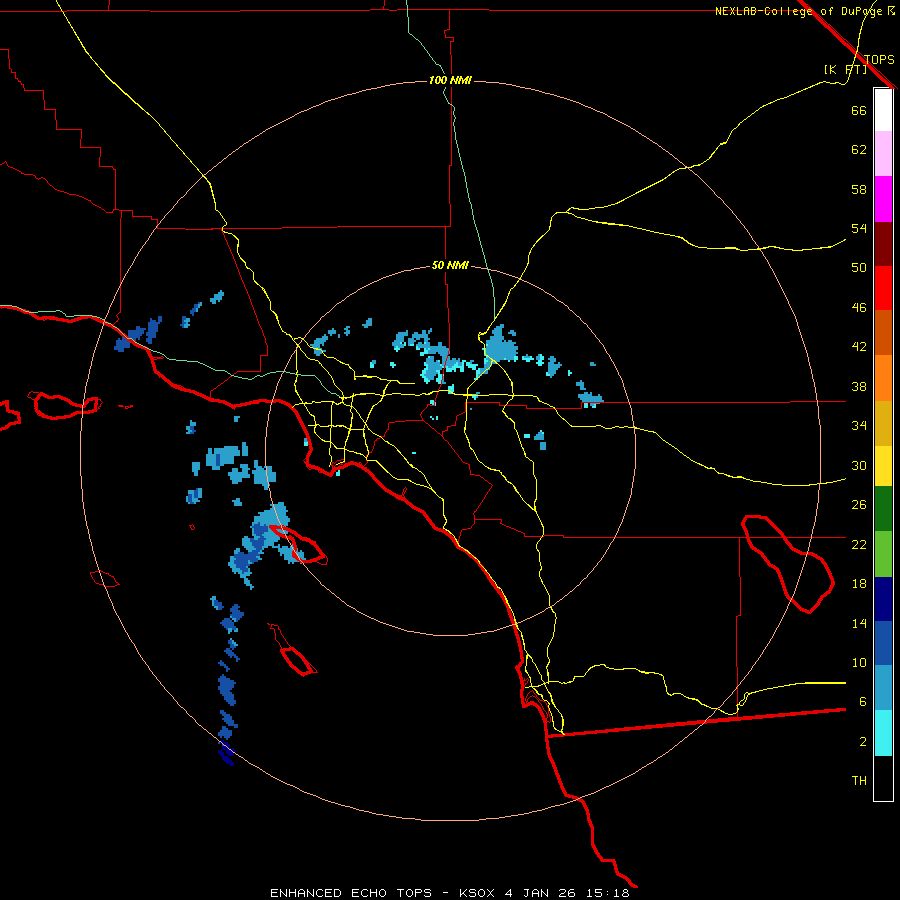Click the legend value '46'
900x900 pixels.
click(859, 308)
